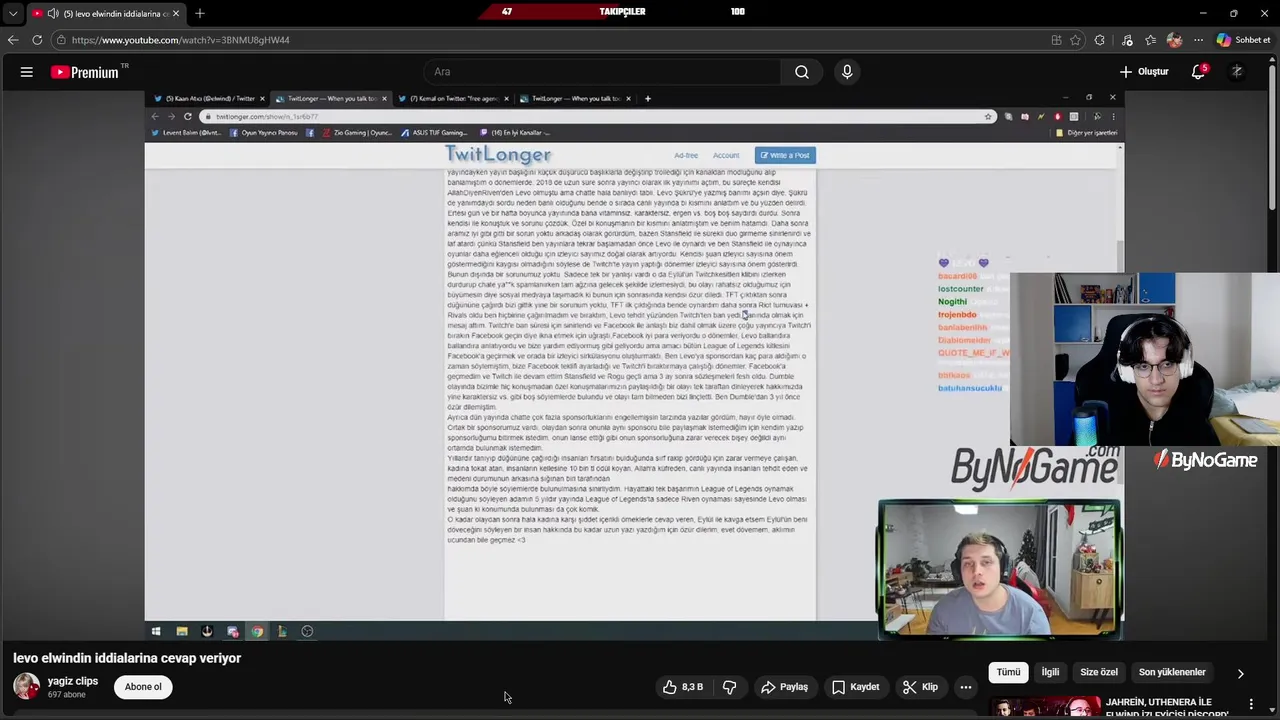Select Kaan Atıcı Twitter tab in video
Viewport: 1280px width, 720px height.
(x=208, y=99)
